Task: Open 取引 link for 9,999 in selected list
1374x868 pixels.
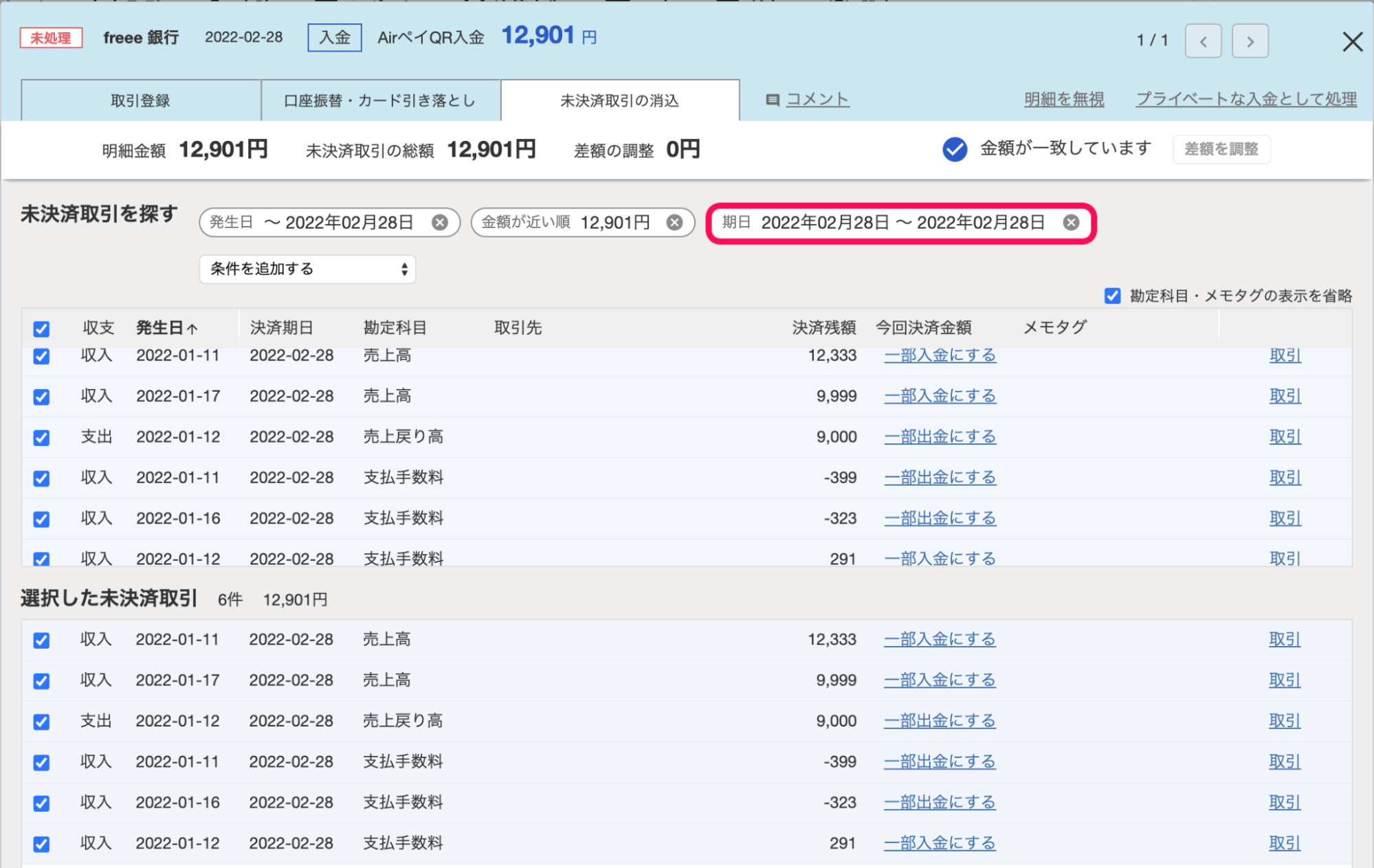Action: [1285, 680]
